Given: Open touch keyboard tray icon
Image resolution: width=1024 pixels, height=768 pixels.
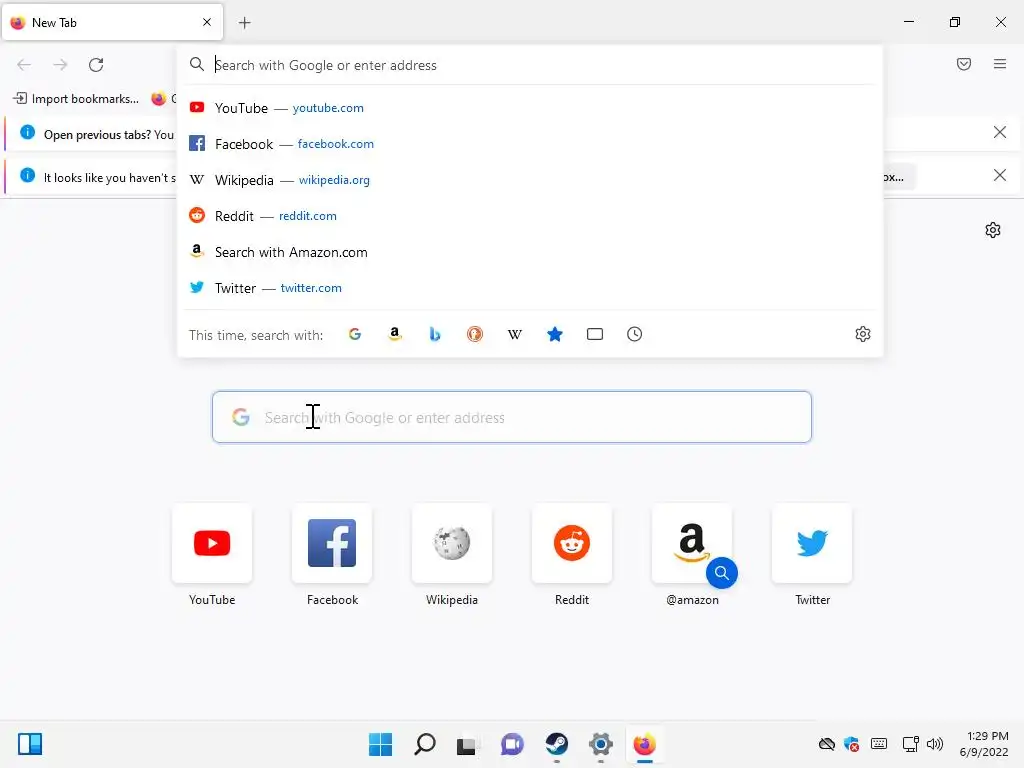Looking at the screenshot, I should (x=879, y=744).
